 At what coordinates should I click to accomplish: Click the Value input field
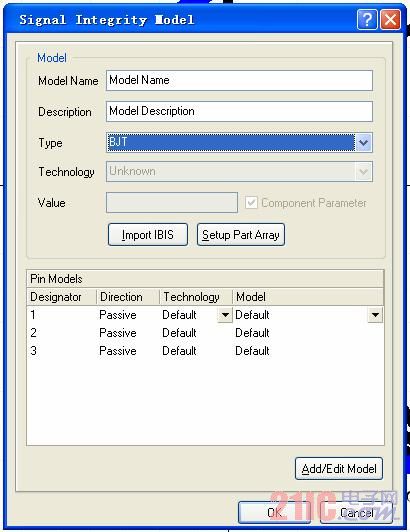172,203
